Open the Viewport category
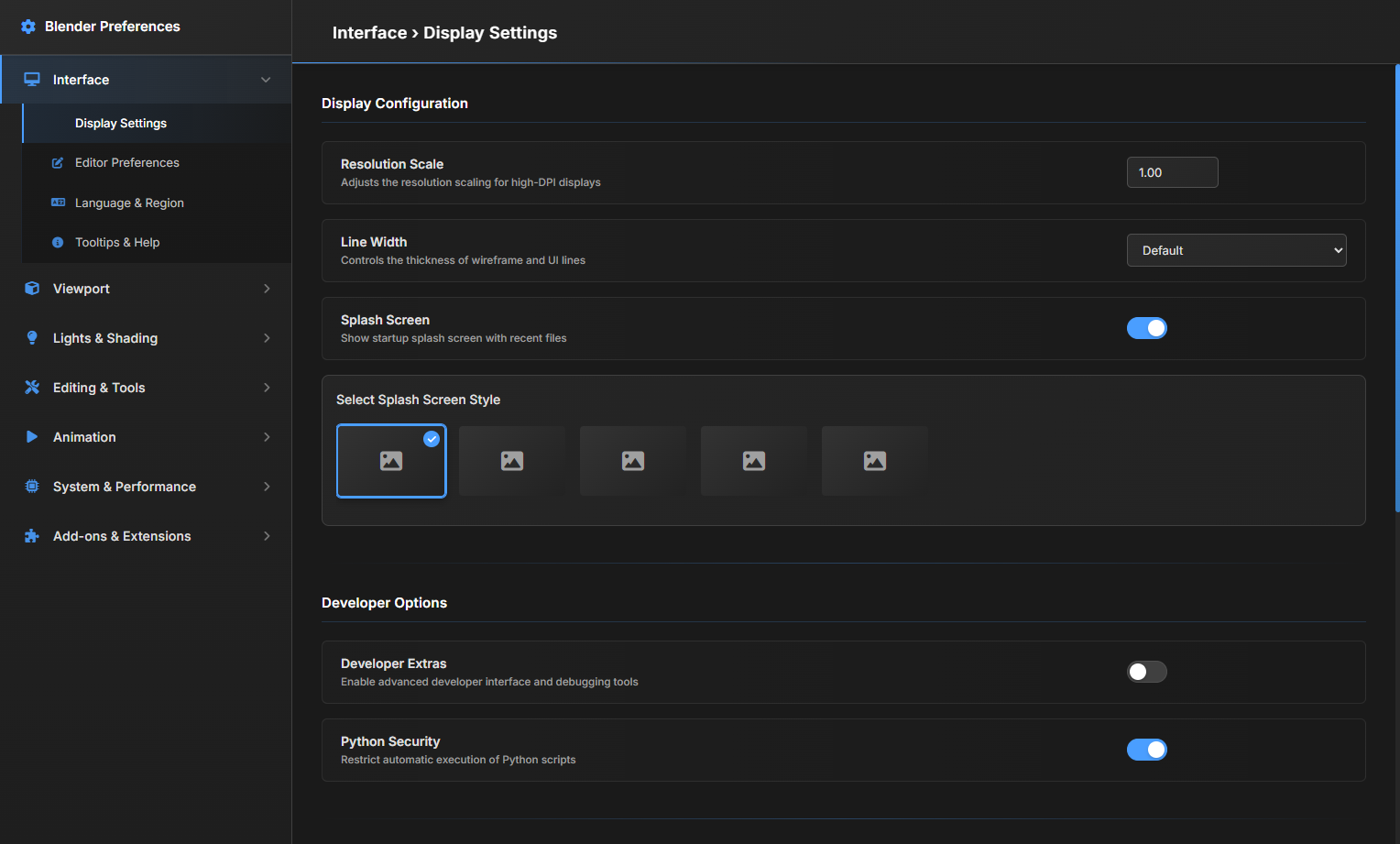The image size is (1400, 844). tap(146, 289)
